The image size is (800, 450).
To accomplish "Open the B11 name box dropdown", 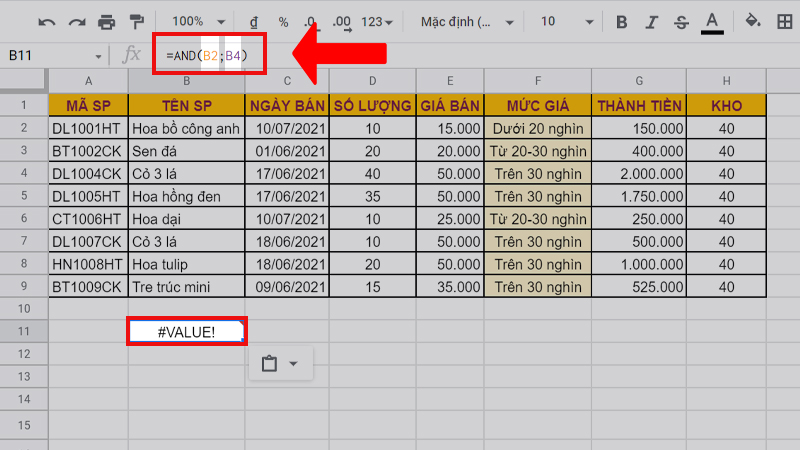I will pyautogui.click(x=98, y=56).
